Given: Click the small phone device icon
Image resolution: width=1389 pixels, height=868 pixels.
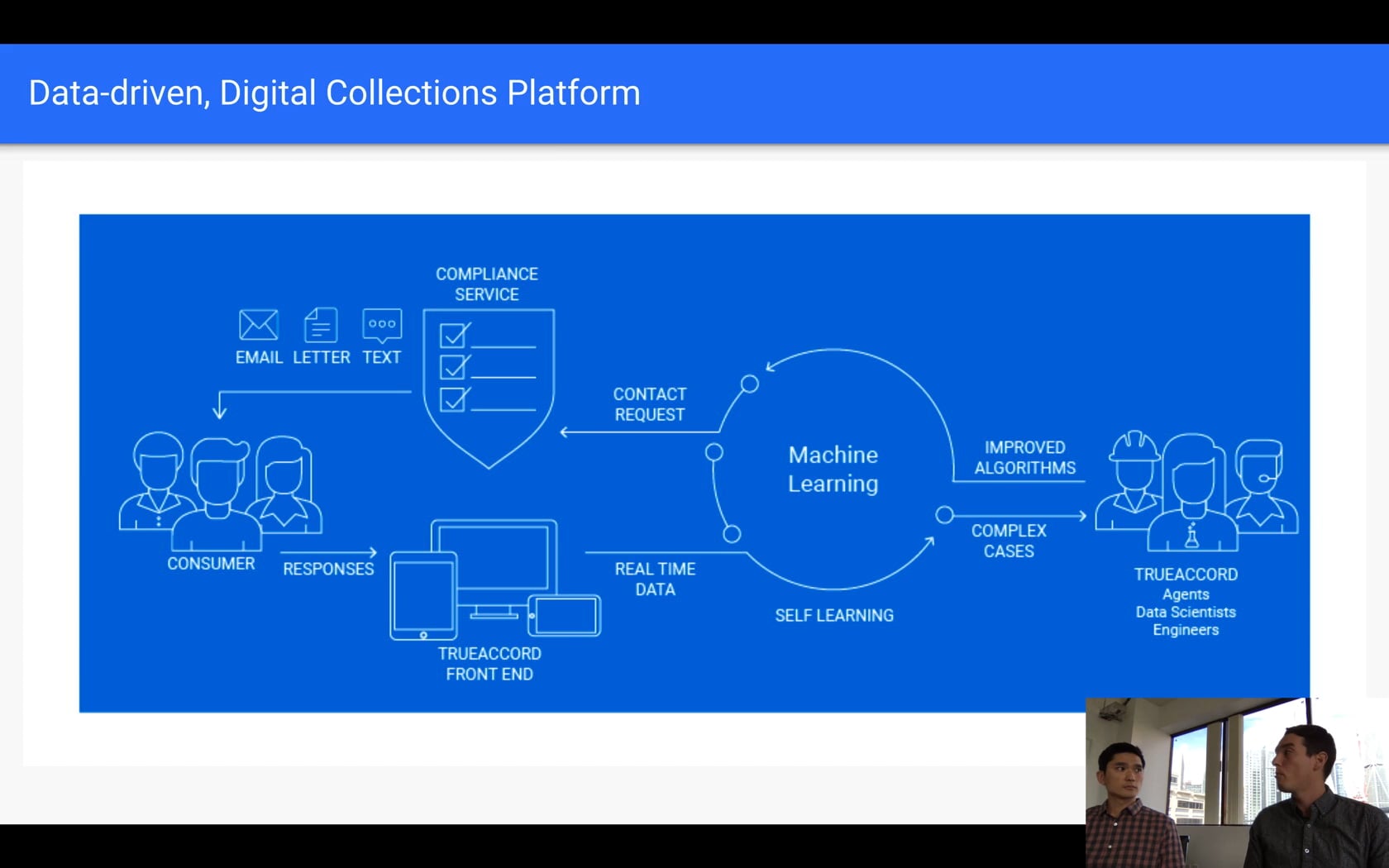Looking at the screenshot, I should tap(565, 616).
